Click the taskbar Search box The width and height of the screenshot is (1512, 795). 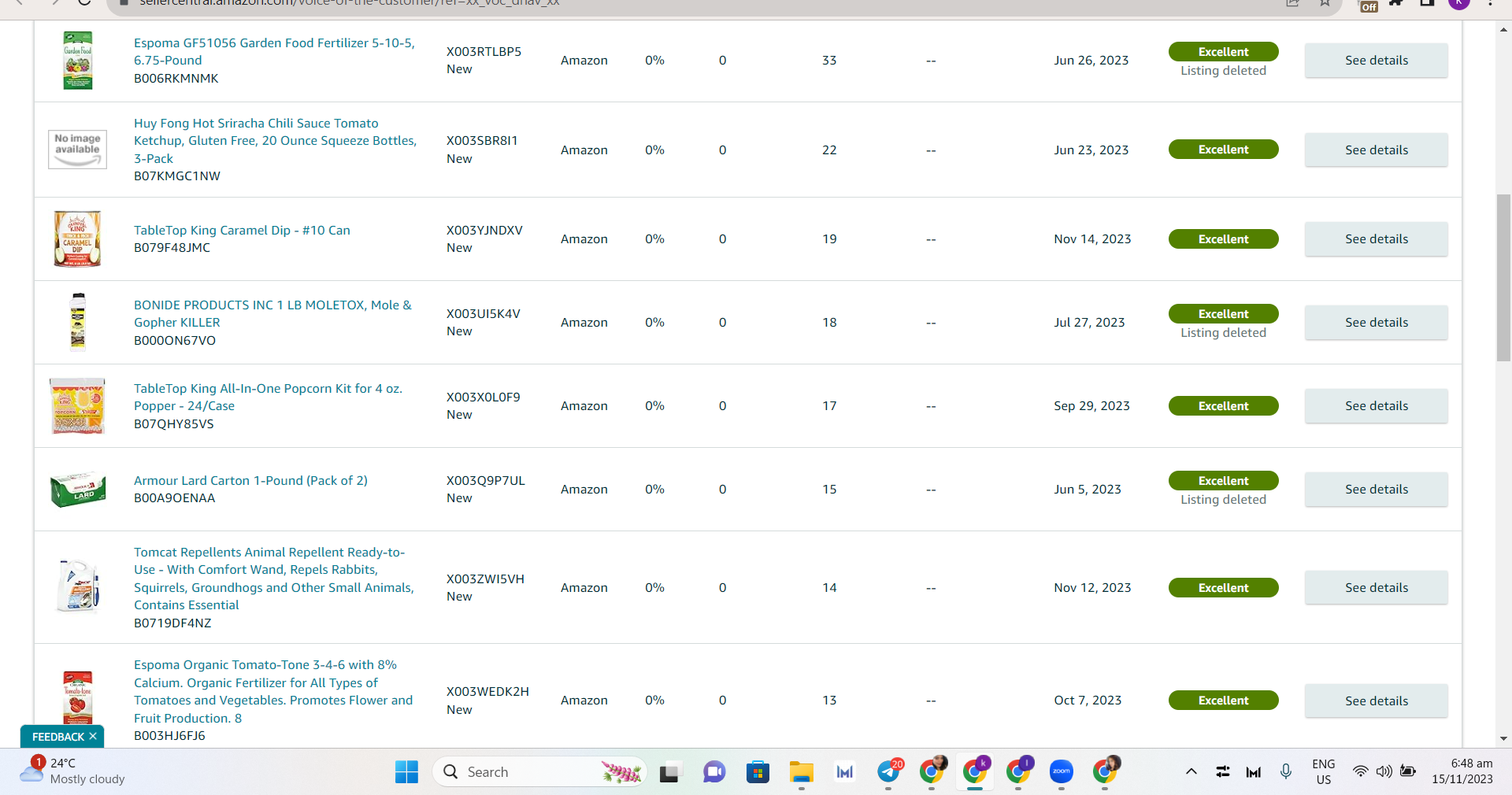pos(539,772)
